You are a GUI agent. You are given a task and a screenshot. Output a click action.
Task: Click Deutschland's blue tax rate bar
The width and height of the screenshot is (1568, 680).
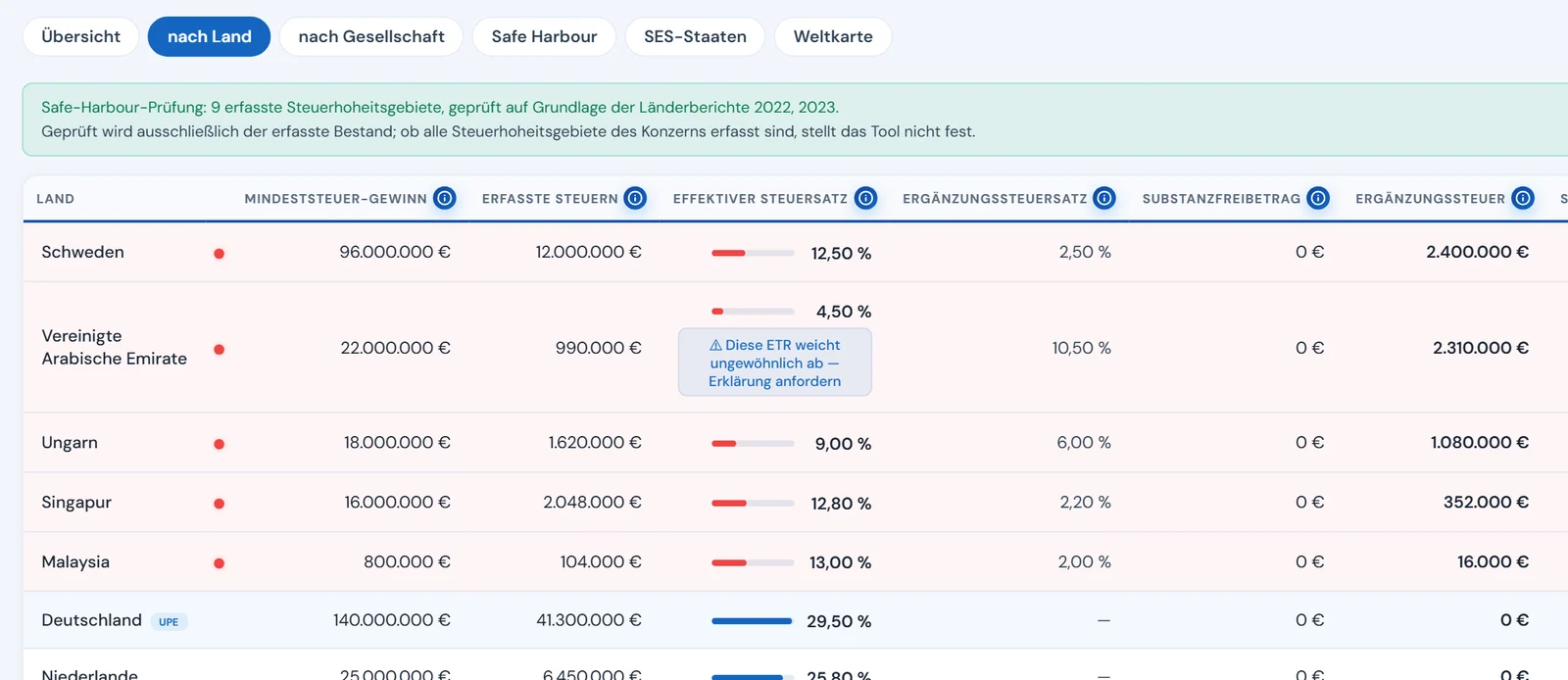point(752,621)
